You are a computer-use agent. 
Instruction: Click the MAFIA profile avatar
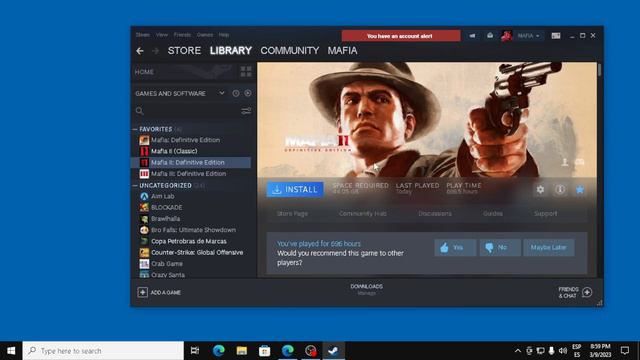(507, 36)
